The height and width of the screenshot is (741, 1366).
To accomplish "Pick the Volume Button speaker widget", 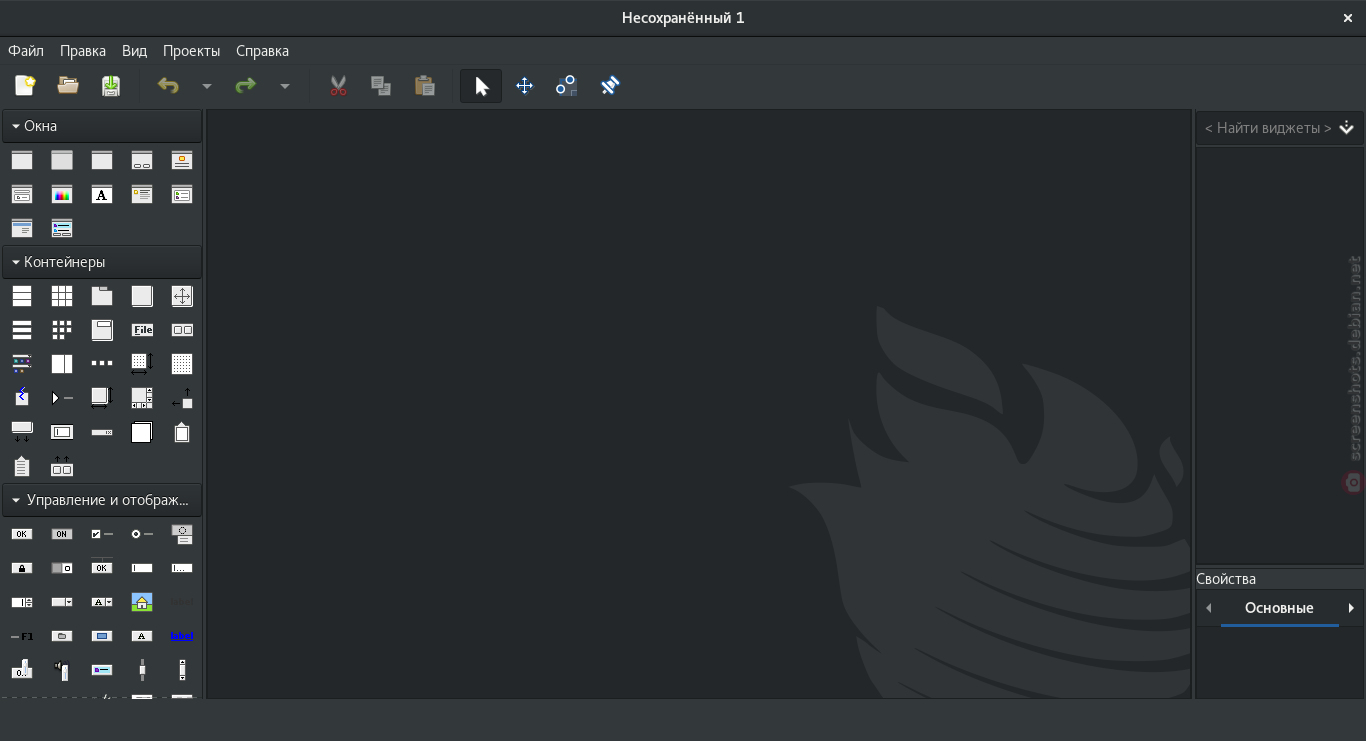I will [x=62, y=670].
